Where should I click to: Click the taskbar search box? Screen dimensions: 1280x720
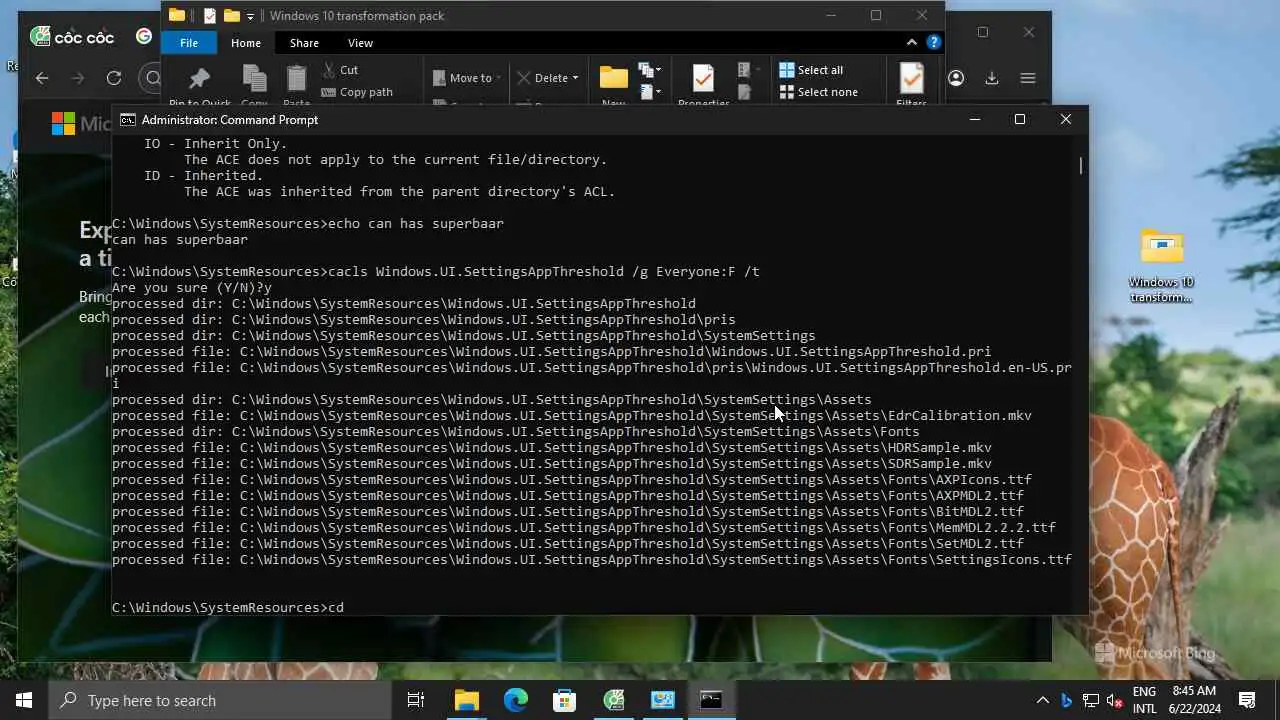[220, 700]
